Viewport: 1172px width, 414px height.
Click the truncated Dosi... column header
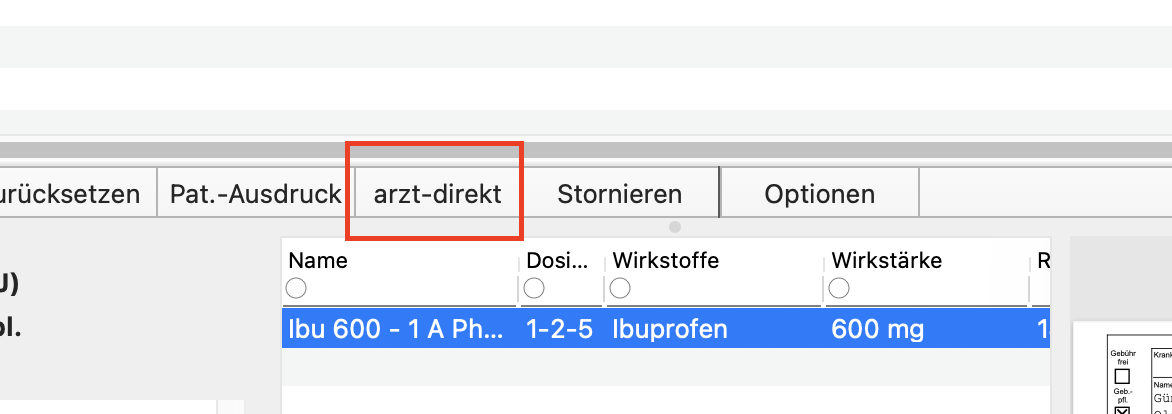coord(557,260)
